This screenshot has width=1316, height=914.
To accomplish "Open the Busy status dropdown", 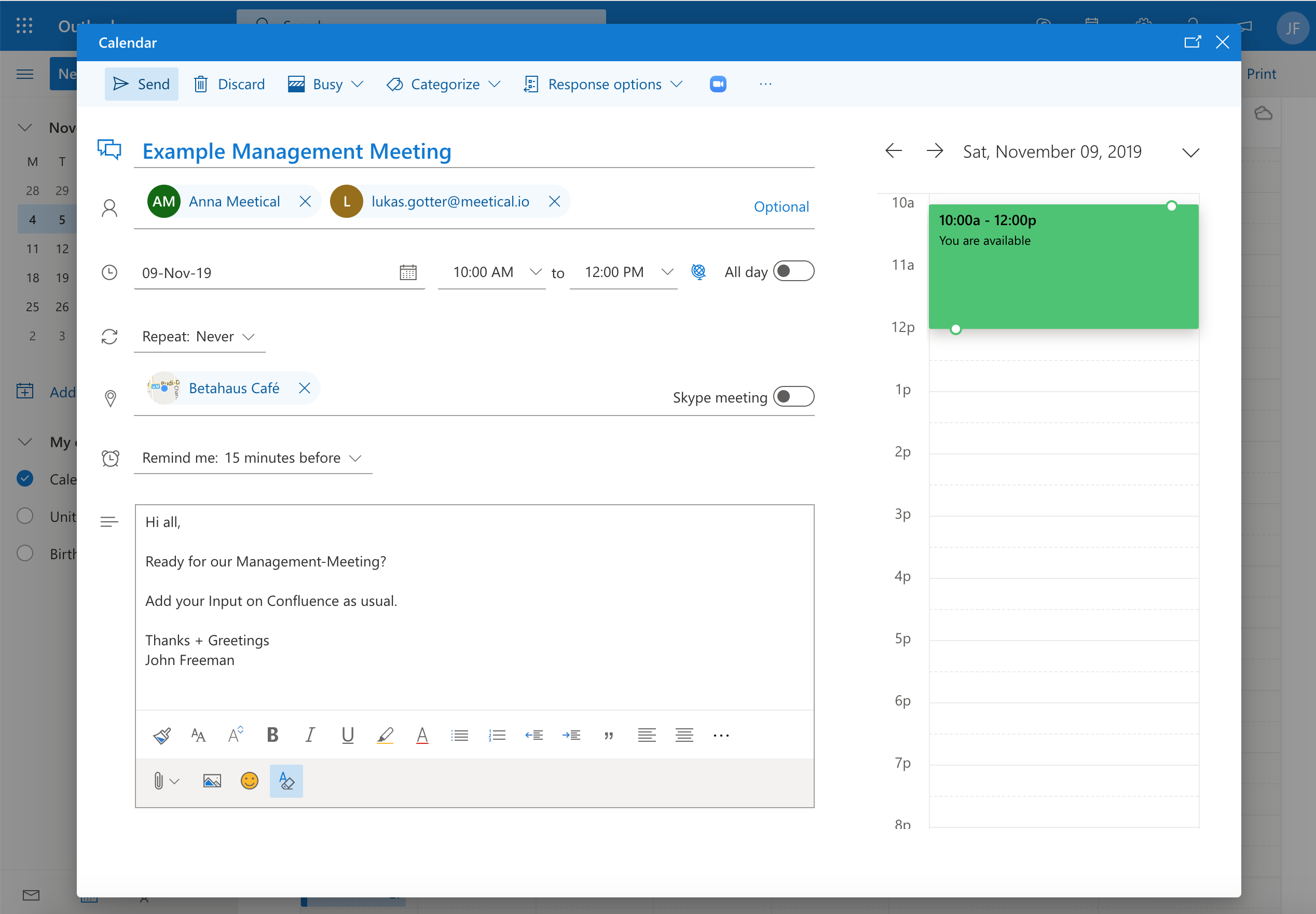I will tap(325, 84).
